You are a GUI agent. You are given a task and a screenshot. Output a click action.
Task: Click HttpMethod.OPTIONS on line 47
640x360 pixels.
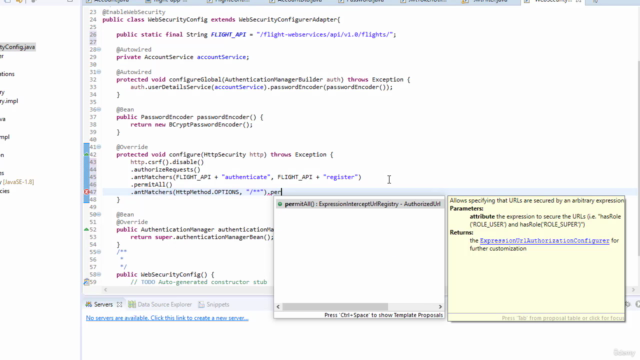point(207,192)
